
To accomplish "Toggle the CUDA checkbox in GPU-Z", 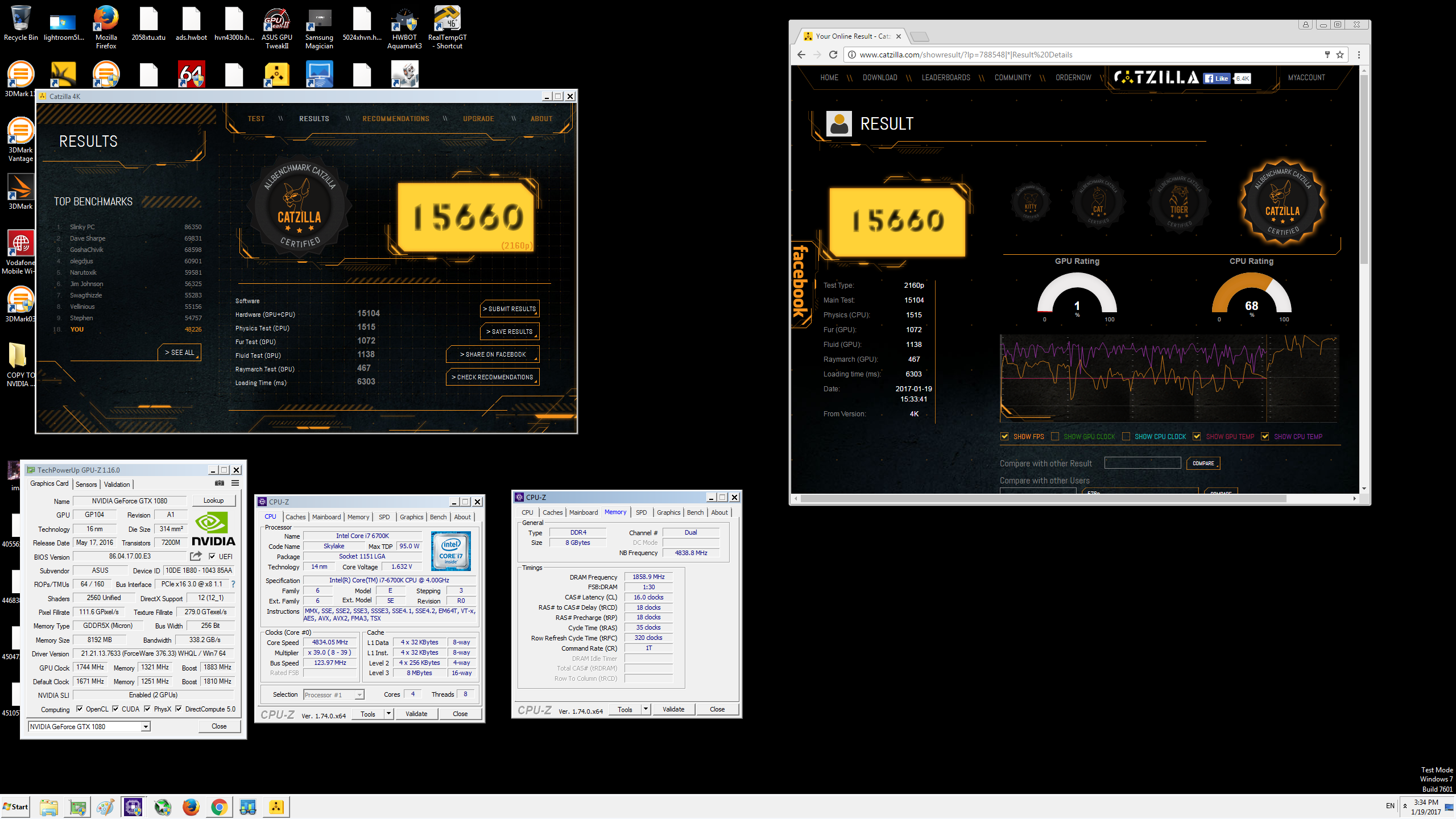I will pos(115,709).
